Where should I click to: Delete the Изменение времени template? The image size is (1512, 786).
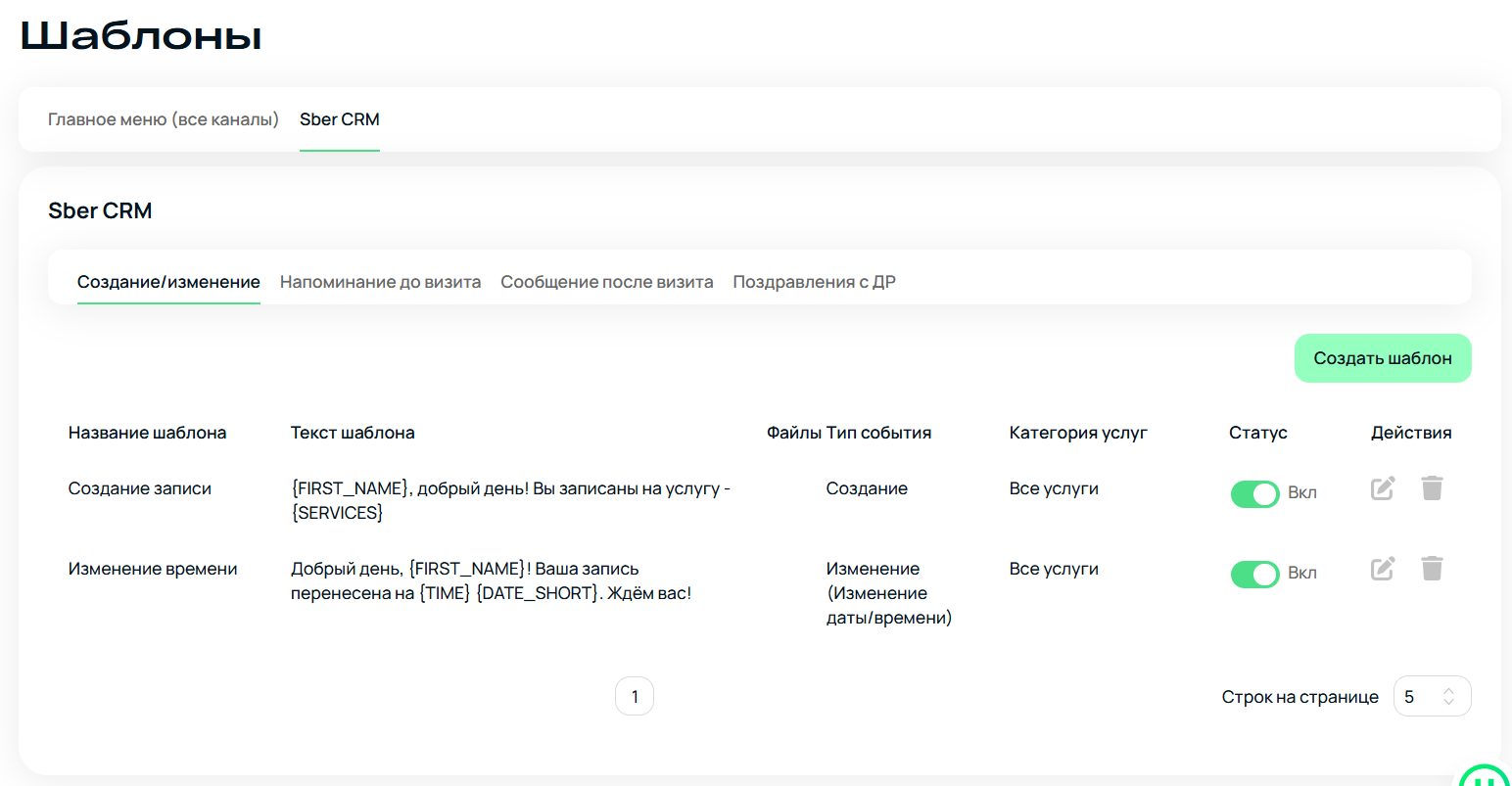click(x=1432, y=569)
